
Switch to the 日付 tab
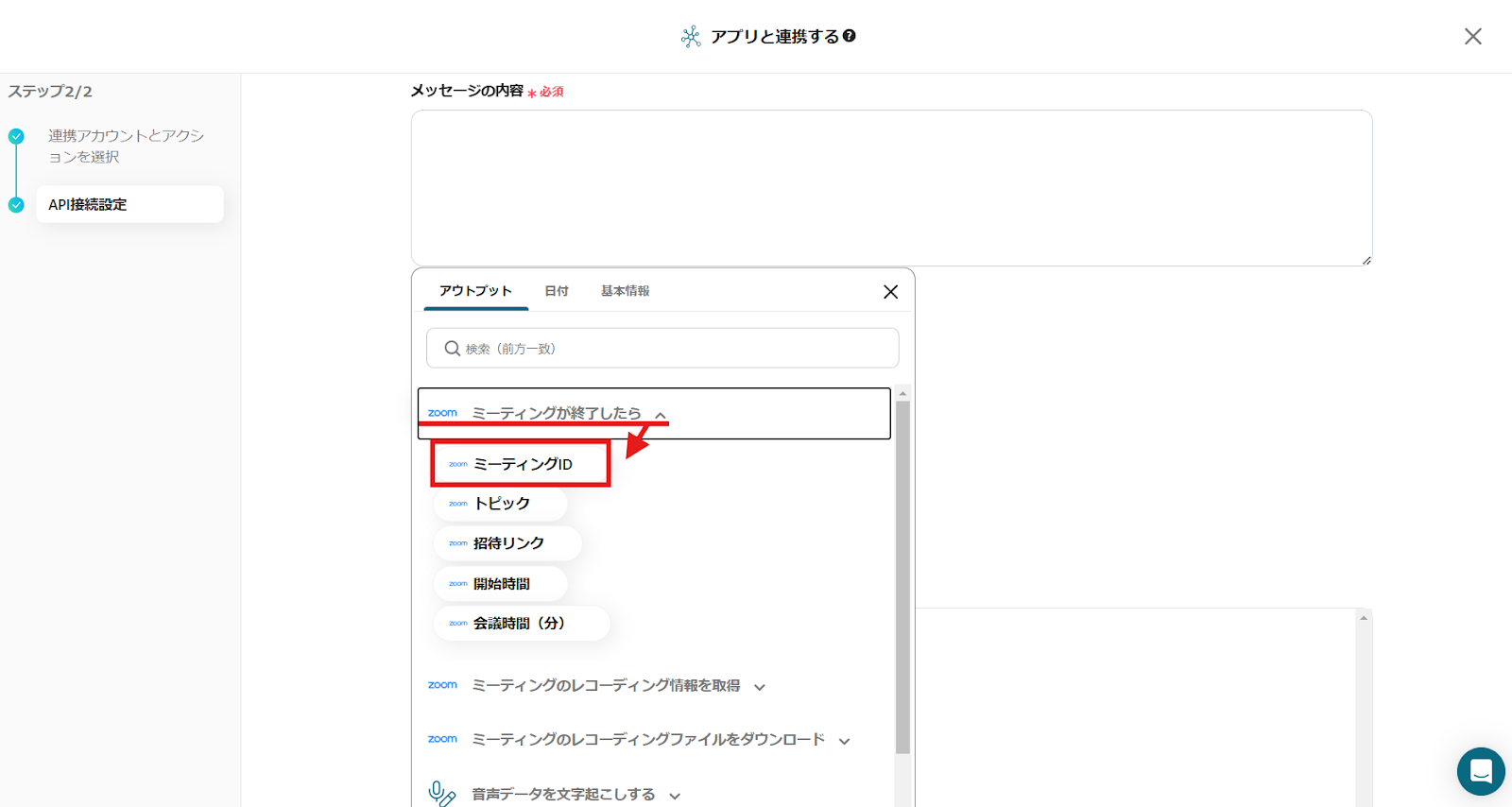(x=557, y=291)
